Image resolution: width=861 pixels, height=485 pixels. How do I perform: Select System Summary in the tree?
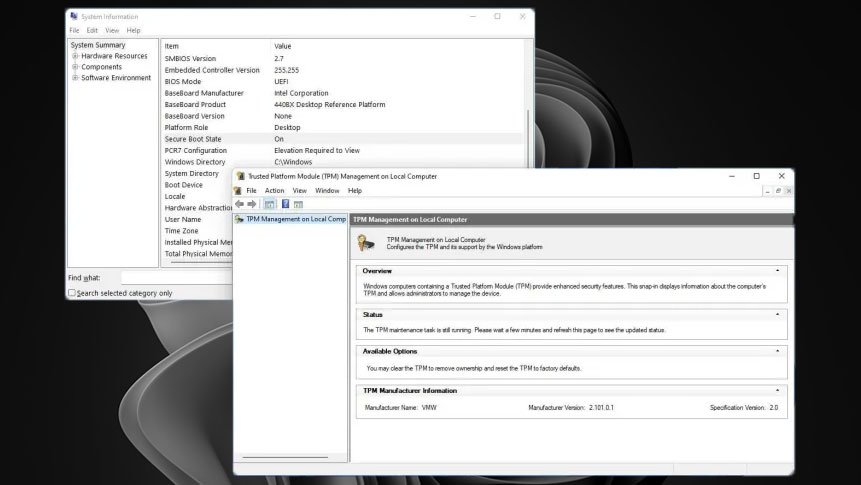97,45
